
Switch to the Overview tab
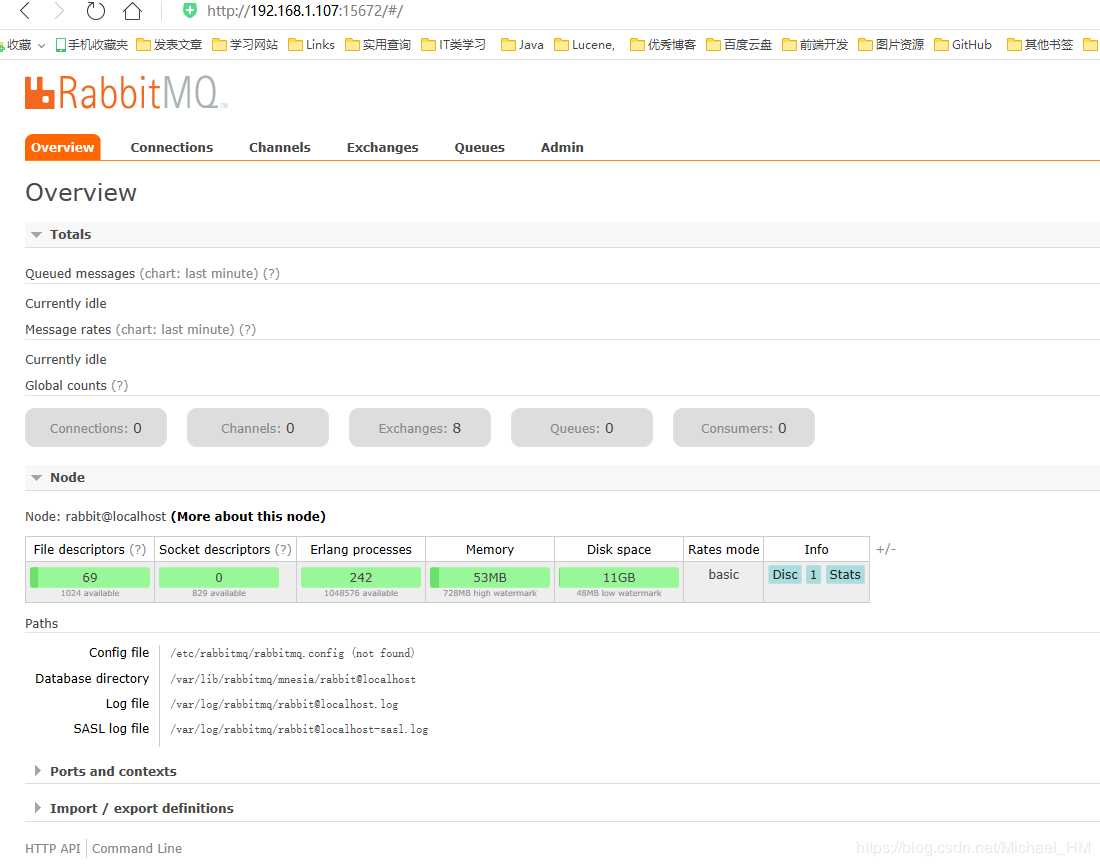[x=62, y=147]
